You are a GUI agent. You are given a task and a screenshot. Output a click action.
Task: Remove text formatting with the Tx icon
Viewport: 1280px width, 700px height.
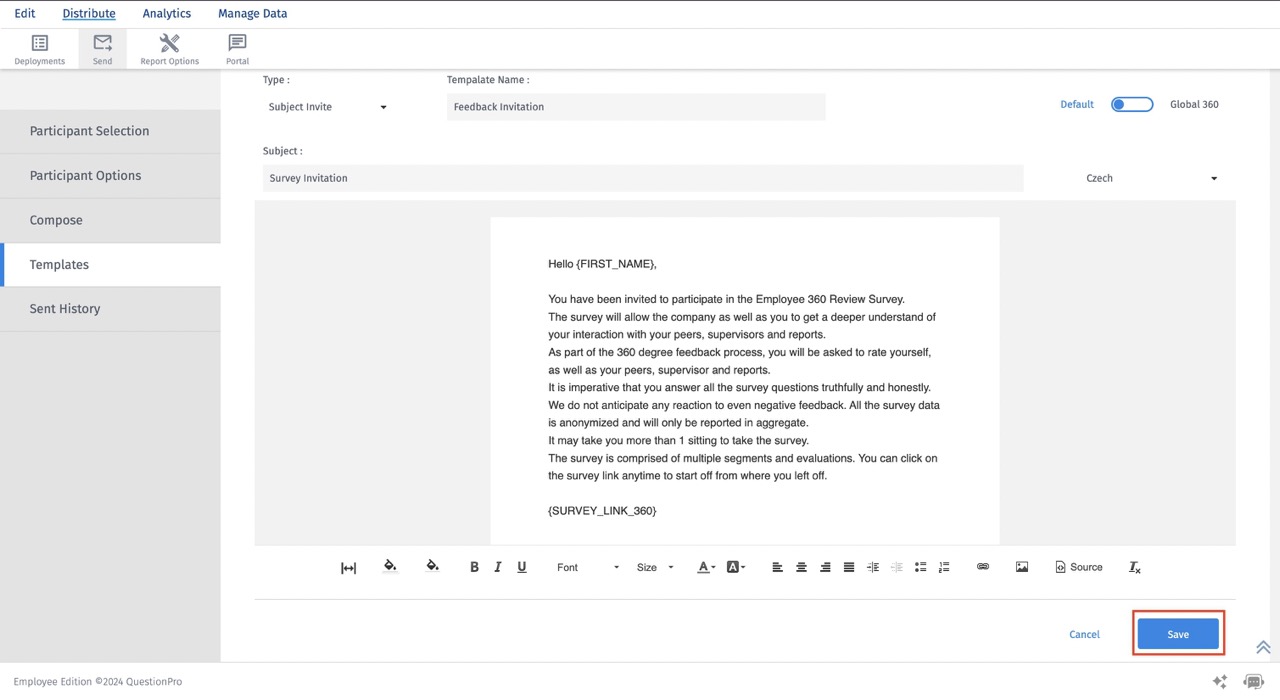(x=1134, y=567)
